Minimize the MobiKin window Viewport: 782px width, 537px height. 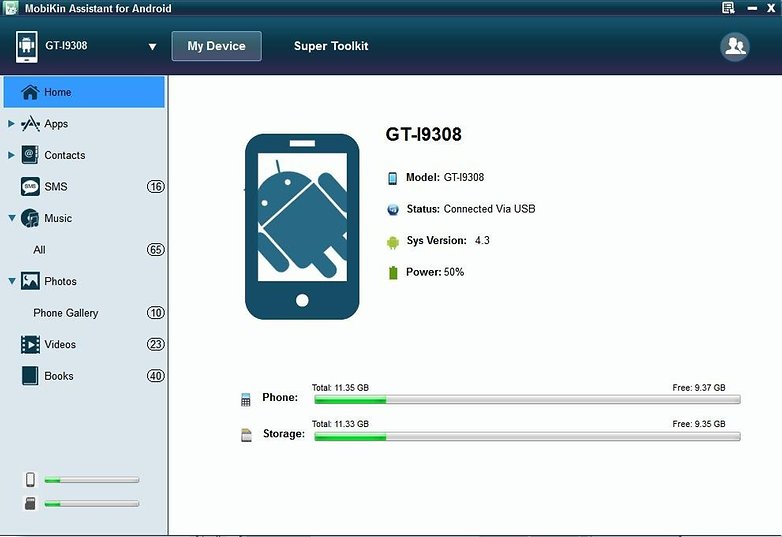click(x=752, y=8)
